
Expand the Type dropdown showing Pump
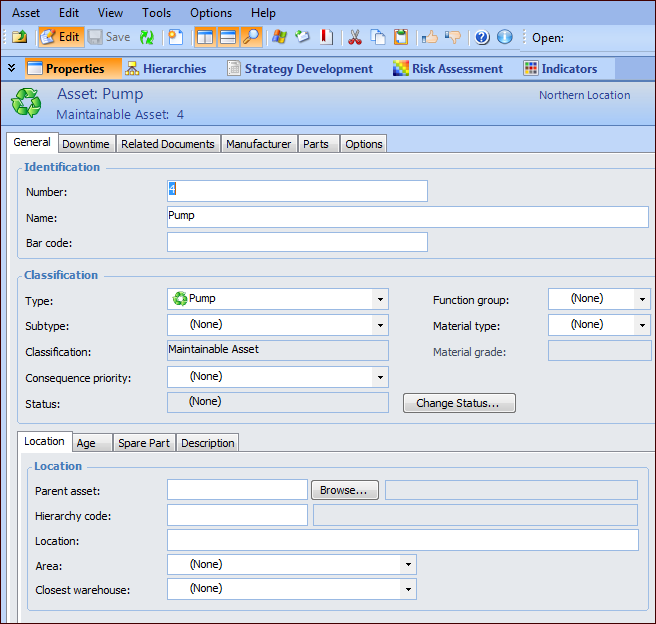pos(379,299)
